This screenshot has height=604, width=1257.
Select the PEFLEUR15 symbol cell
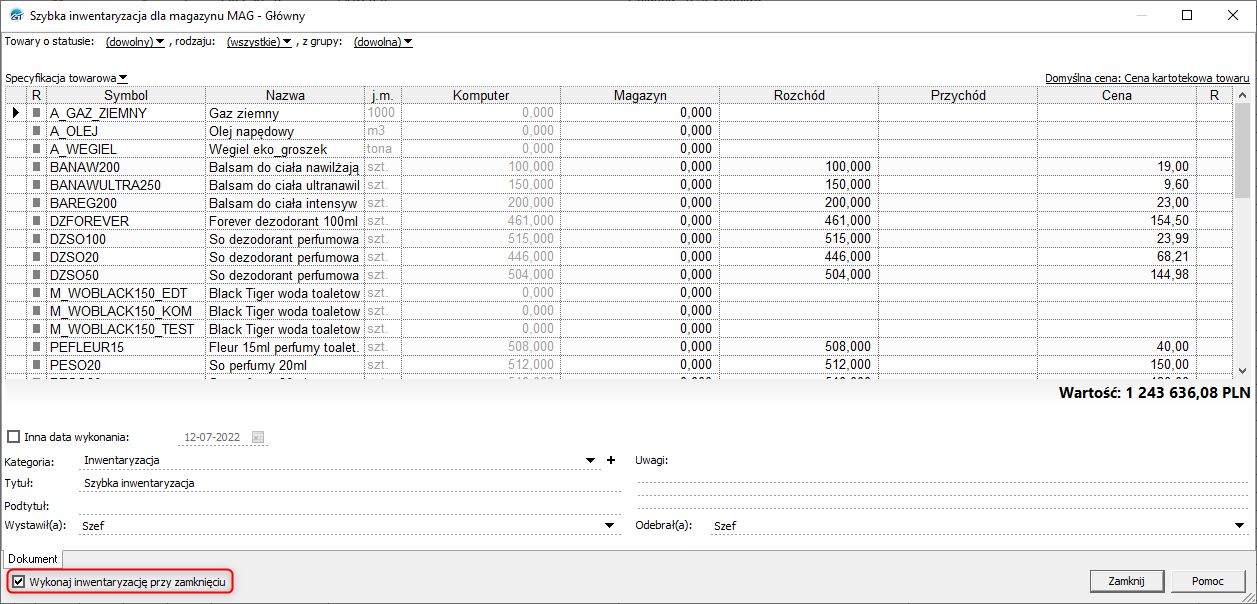click(x=126, y=347)
